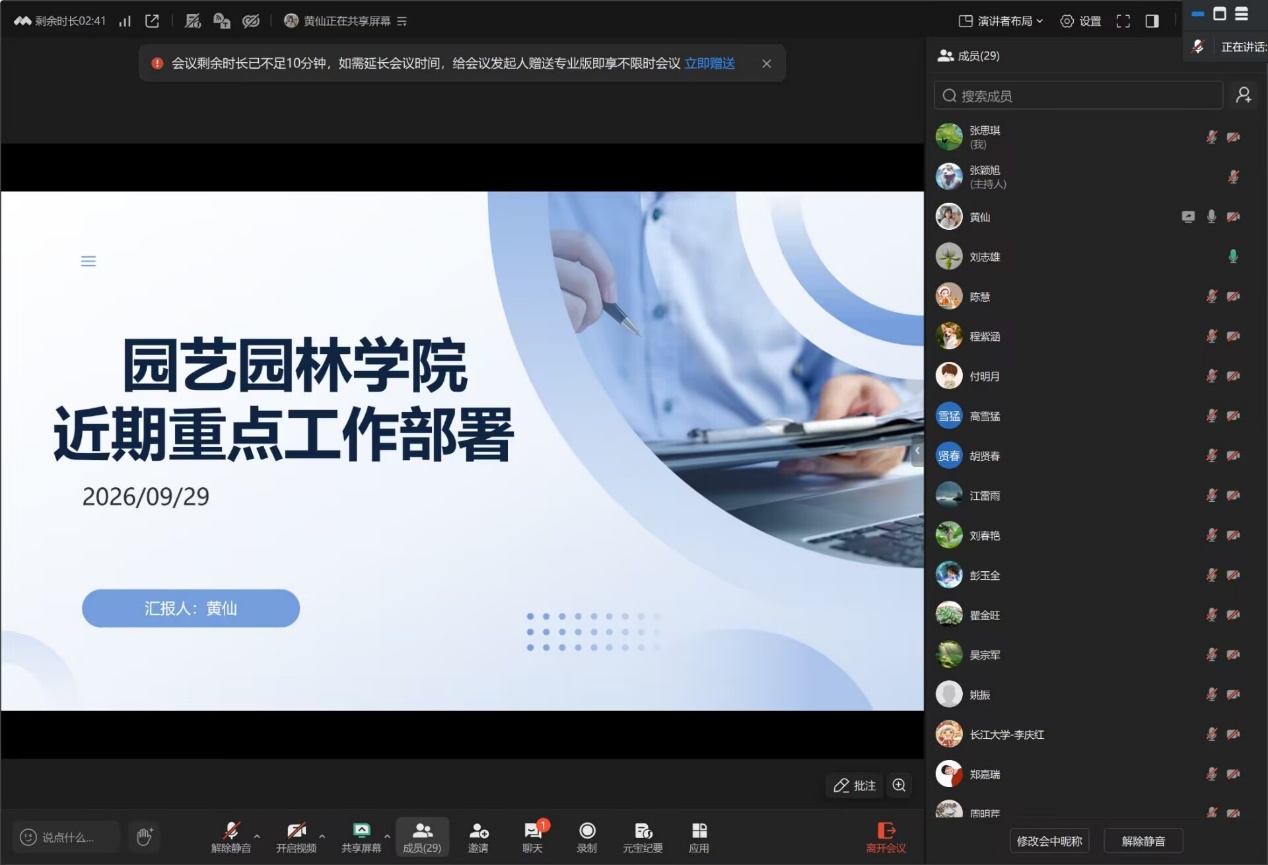This screenshot has width=1268, height=865.
Task: Click the emoji smiley icon in chat box
Action: tap(28, 837)
